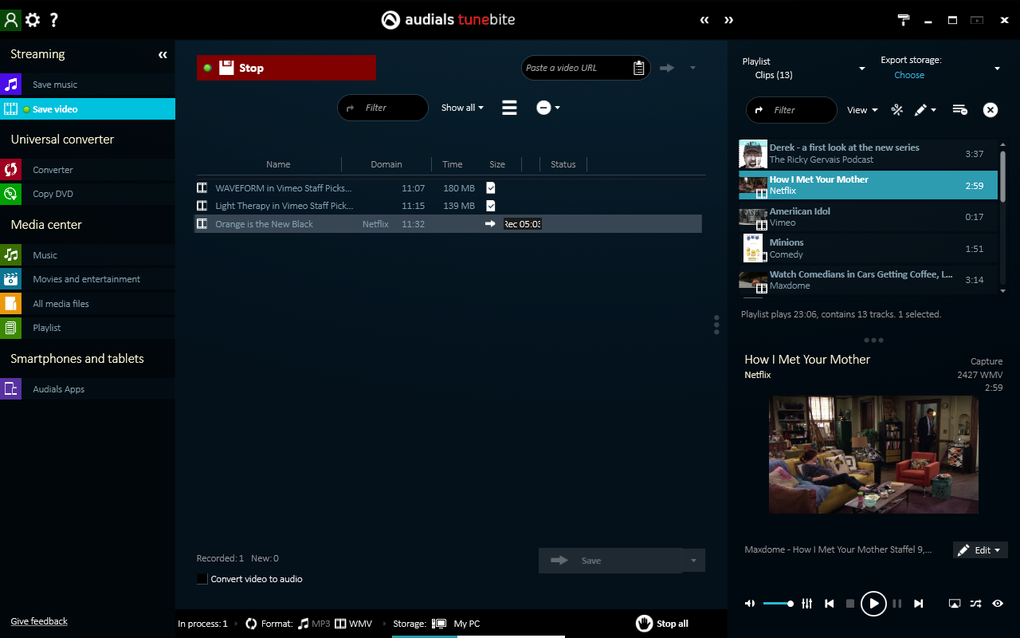Open the View dropdown
1020x638 pixels.
click(x=862, y=110)
